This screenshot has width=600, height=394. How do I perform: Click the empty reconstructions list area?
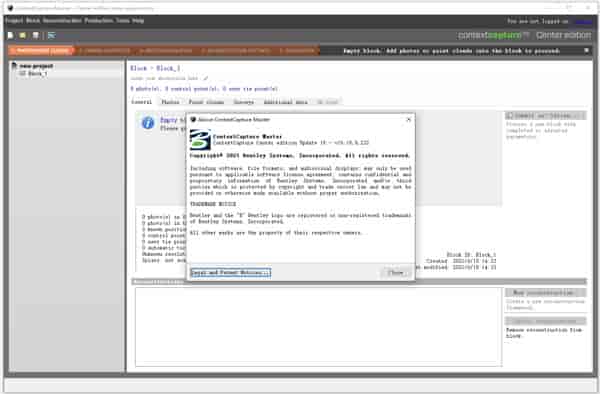[318, 327]
